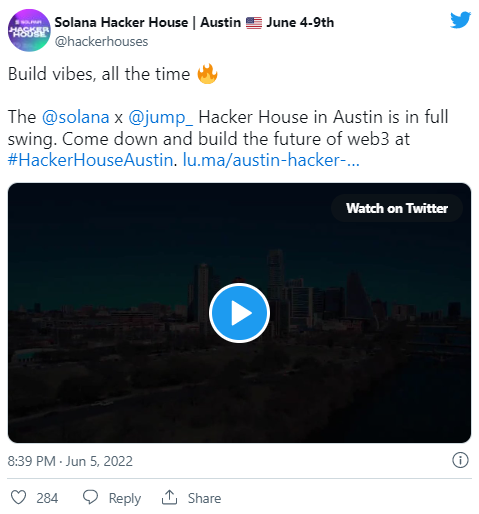The height and width of the screenshot is (514, 479).
Task: Click the @hackerhouses handle
Action: click(101, 42)
